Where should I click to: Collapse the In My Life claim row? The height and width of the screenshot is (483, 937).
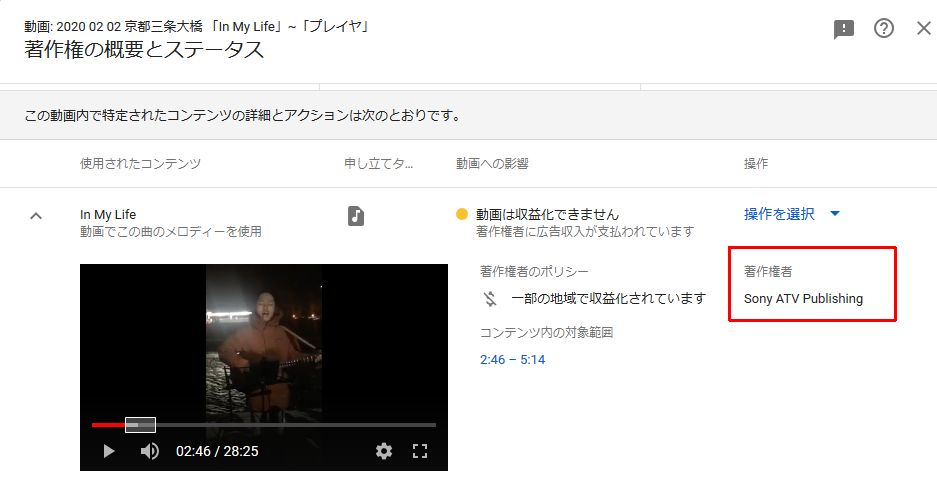[36, 215]
